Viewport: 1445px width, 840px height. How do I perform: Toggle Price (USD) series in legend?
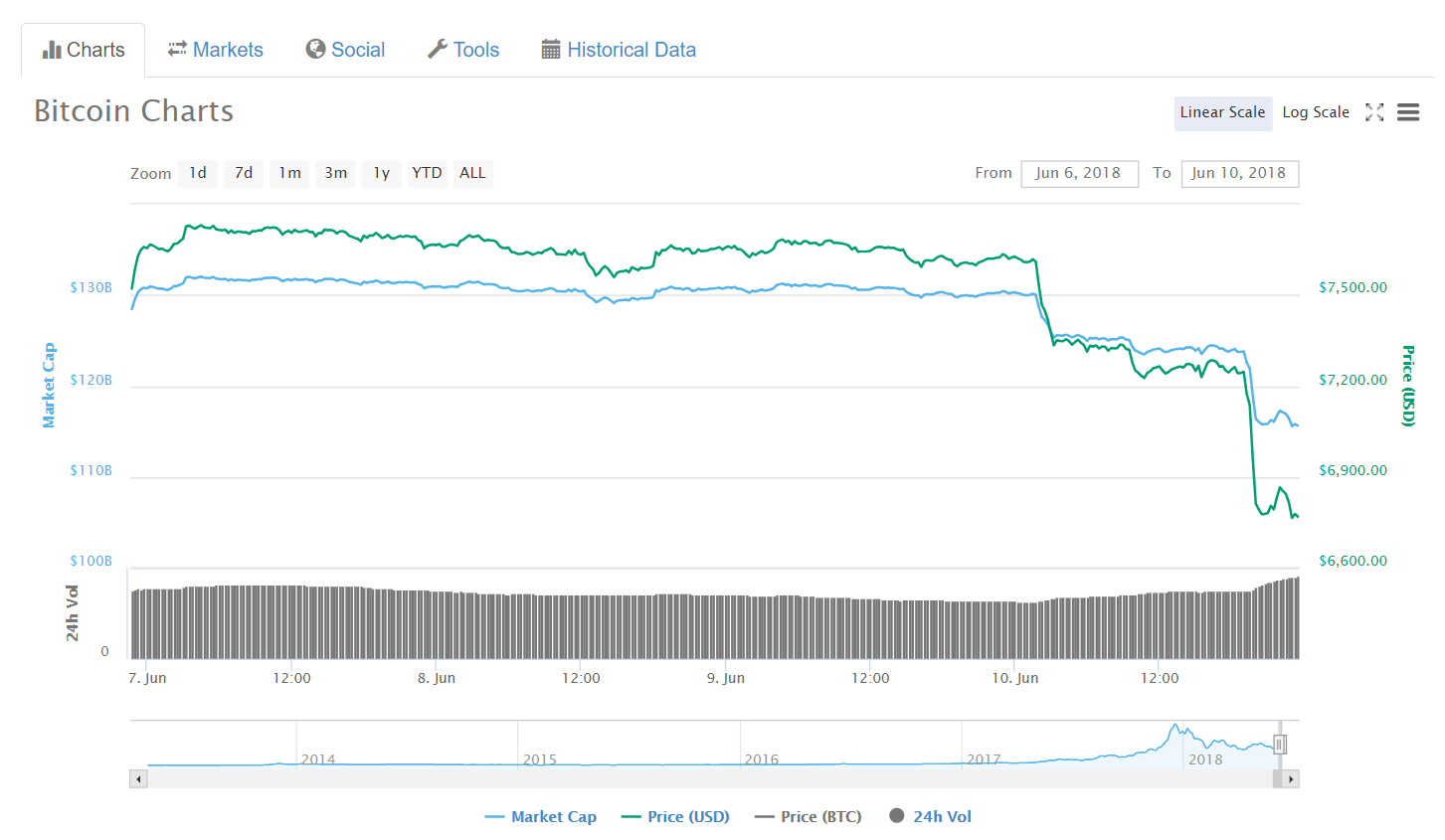(x=675, y=817)
